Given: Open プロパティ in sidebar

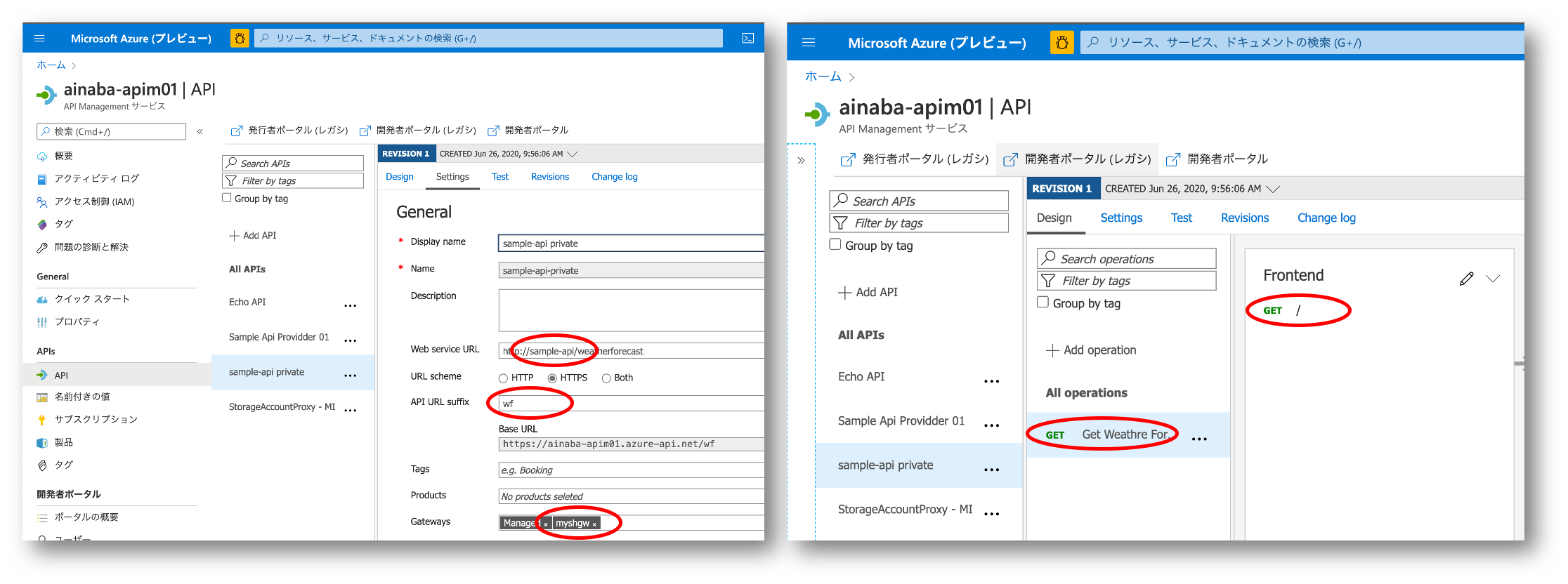Looking at the screenshot, I should tap(77, 322).
